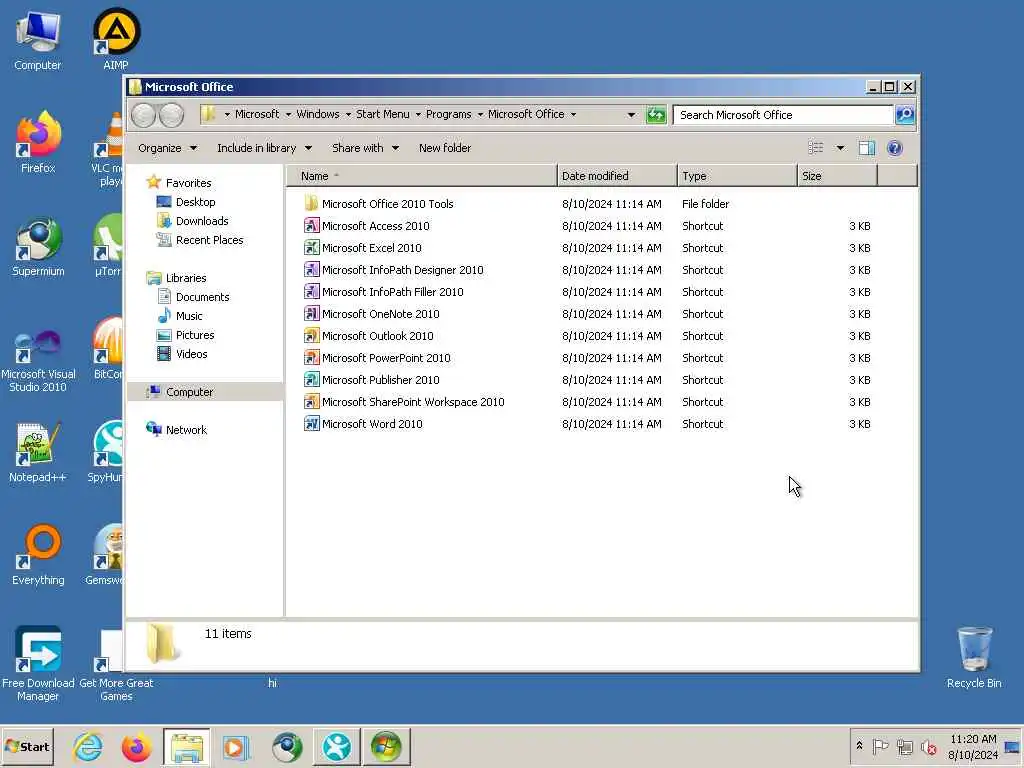This screenshot has width=1024, height=768.
Task: Go to Start Menu breadcrumb segment
Action: [383, 114]
